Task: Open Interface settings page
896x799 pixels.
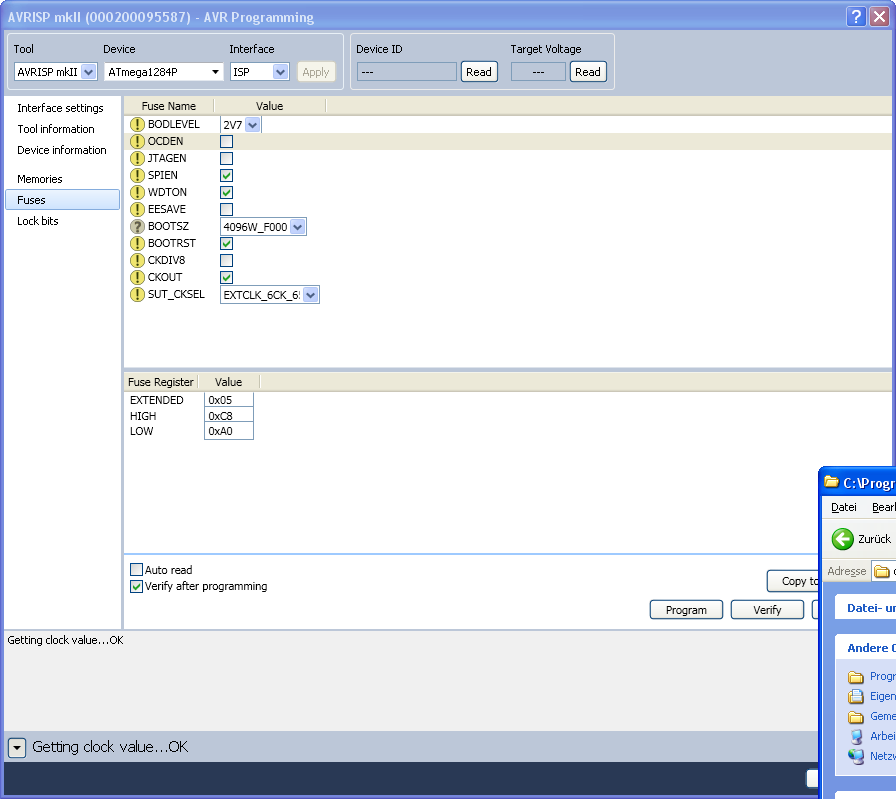Action: 60,108
